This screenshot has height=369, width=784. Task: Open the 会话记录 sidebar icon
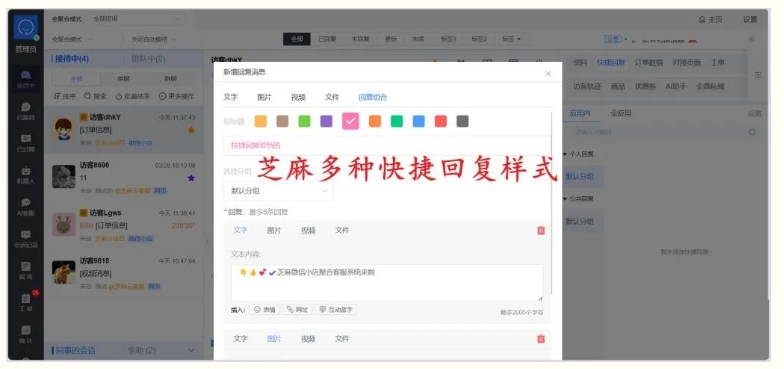[26, 239]
